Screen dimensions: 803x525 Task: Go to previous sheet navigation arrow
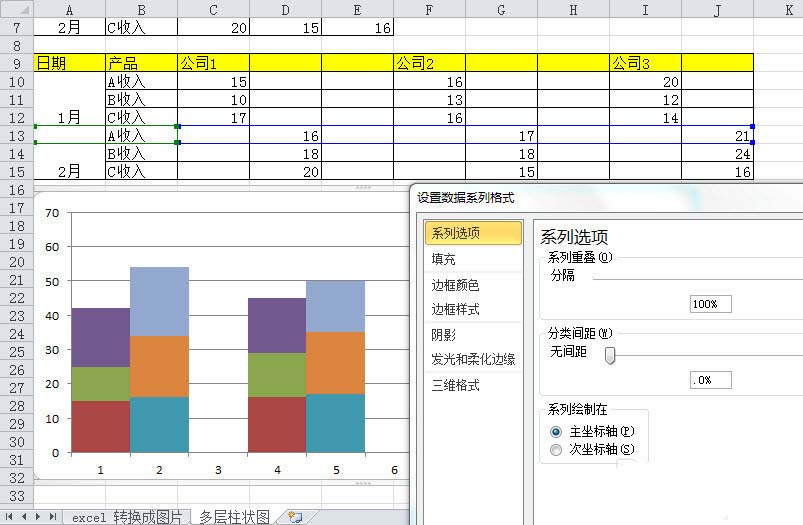[24, 517]
